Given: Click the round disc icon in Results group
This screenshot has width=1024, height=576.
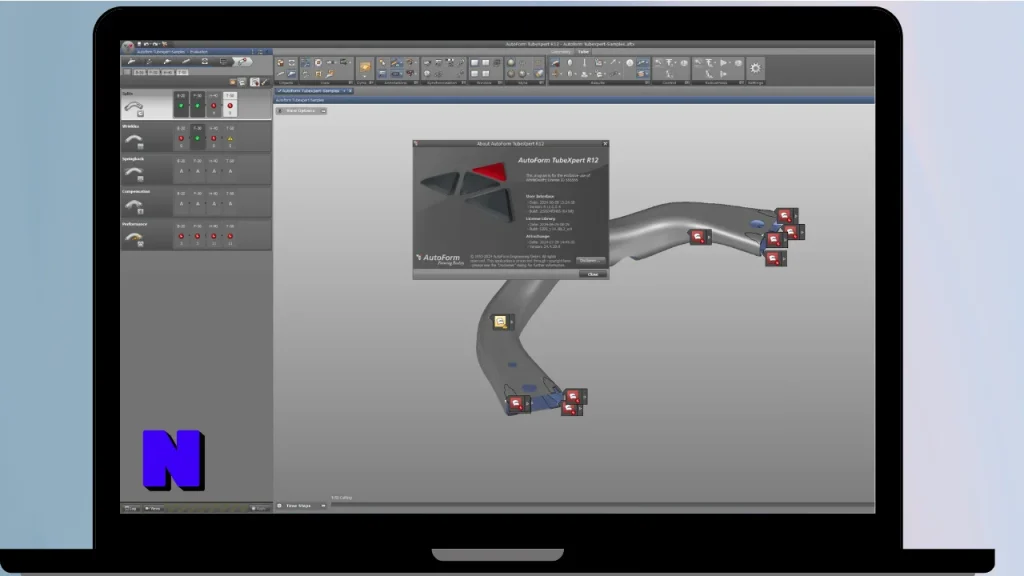Looking at the screenshot, I should 630,63.
